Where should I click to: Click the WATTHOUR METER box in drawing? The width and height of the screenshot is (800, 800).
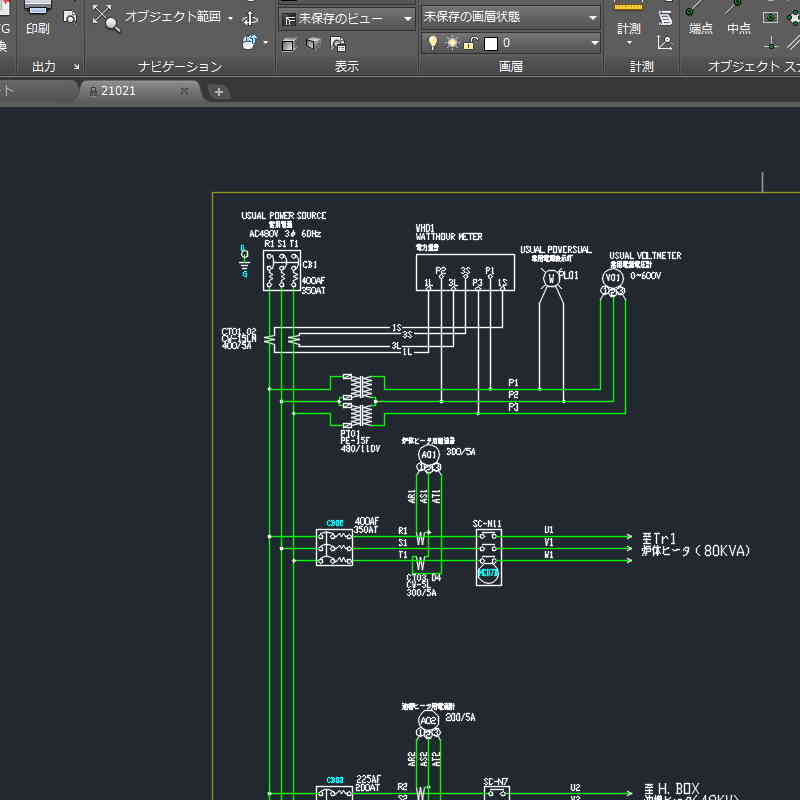(465, 272)
